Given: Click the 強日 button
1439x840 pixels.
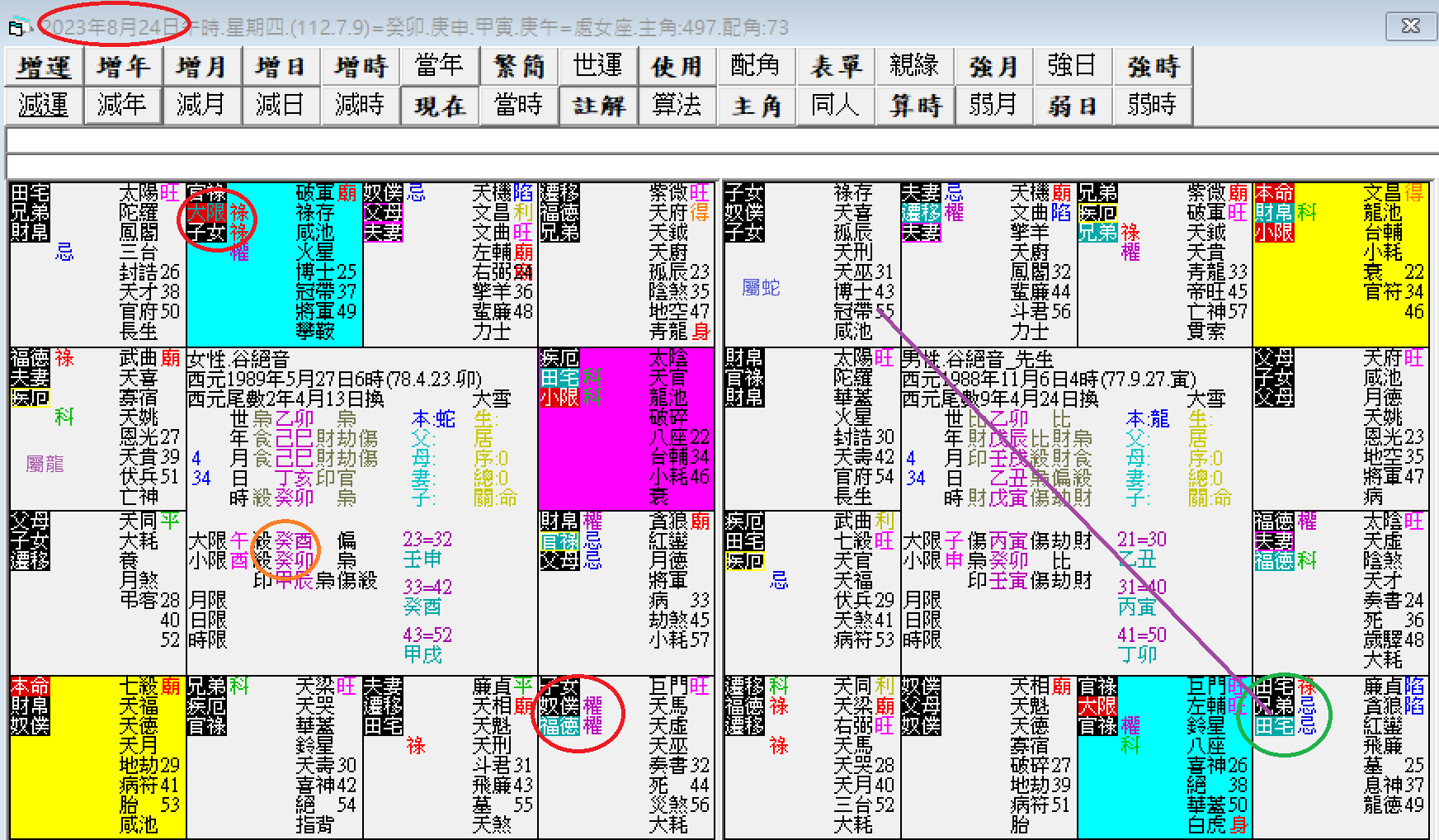Looking at the screenshot, I should pos(1073,66).
